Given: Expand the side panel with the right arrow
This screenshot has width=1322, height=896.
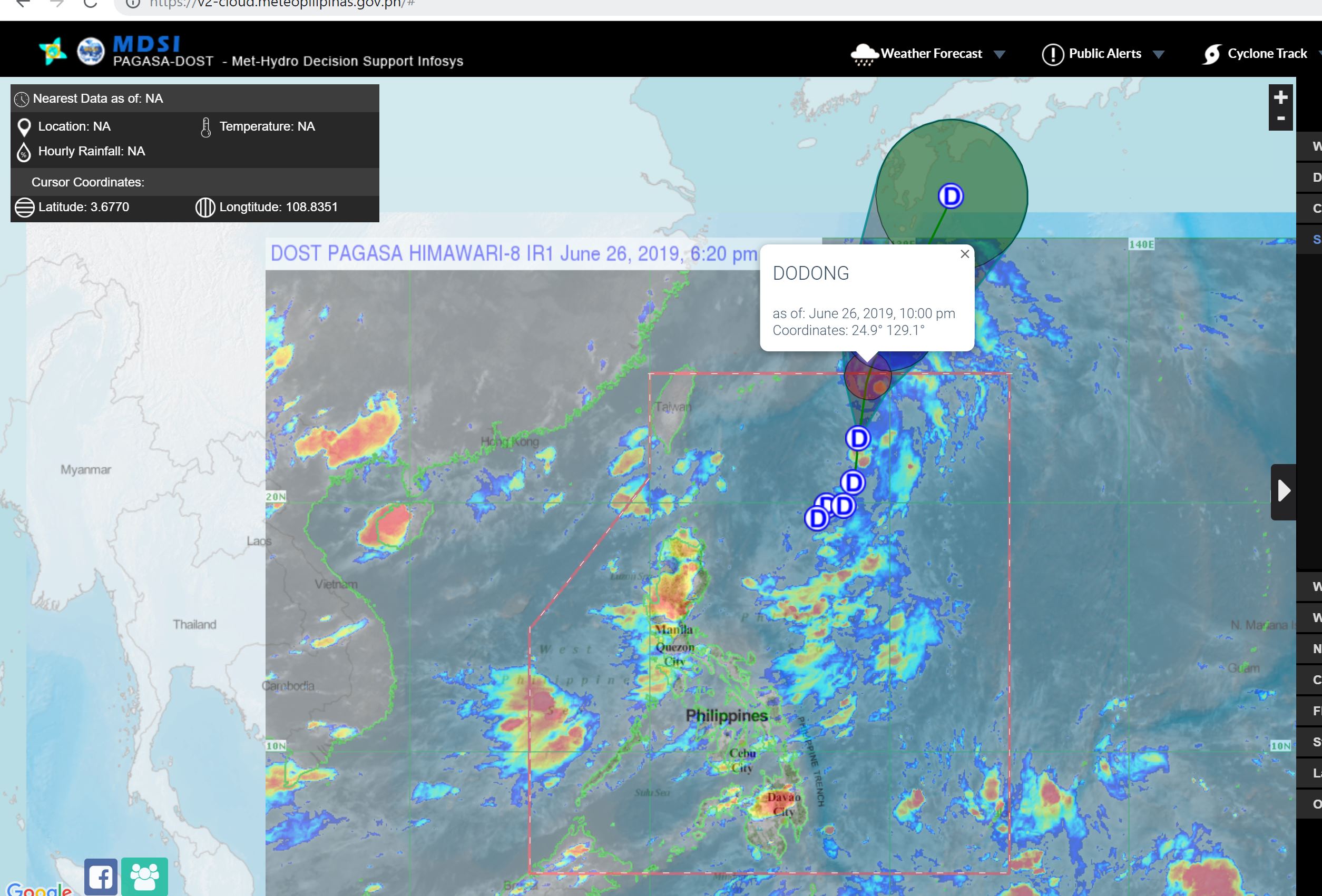Looking at the screenshot, I should (x=1284, y=491).
